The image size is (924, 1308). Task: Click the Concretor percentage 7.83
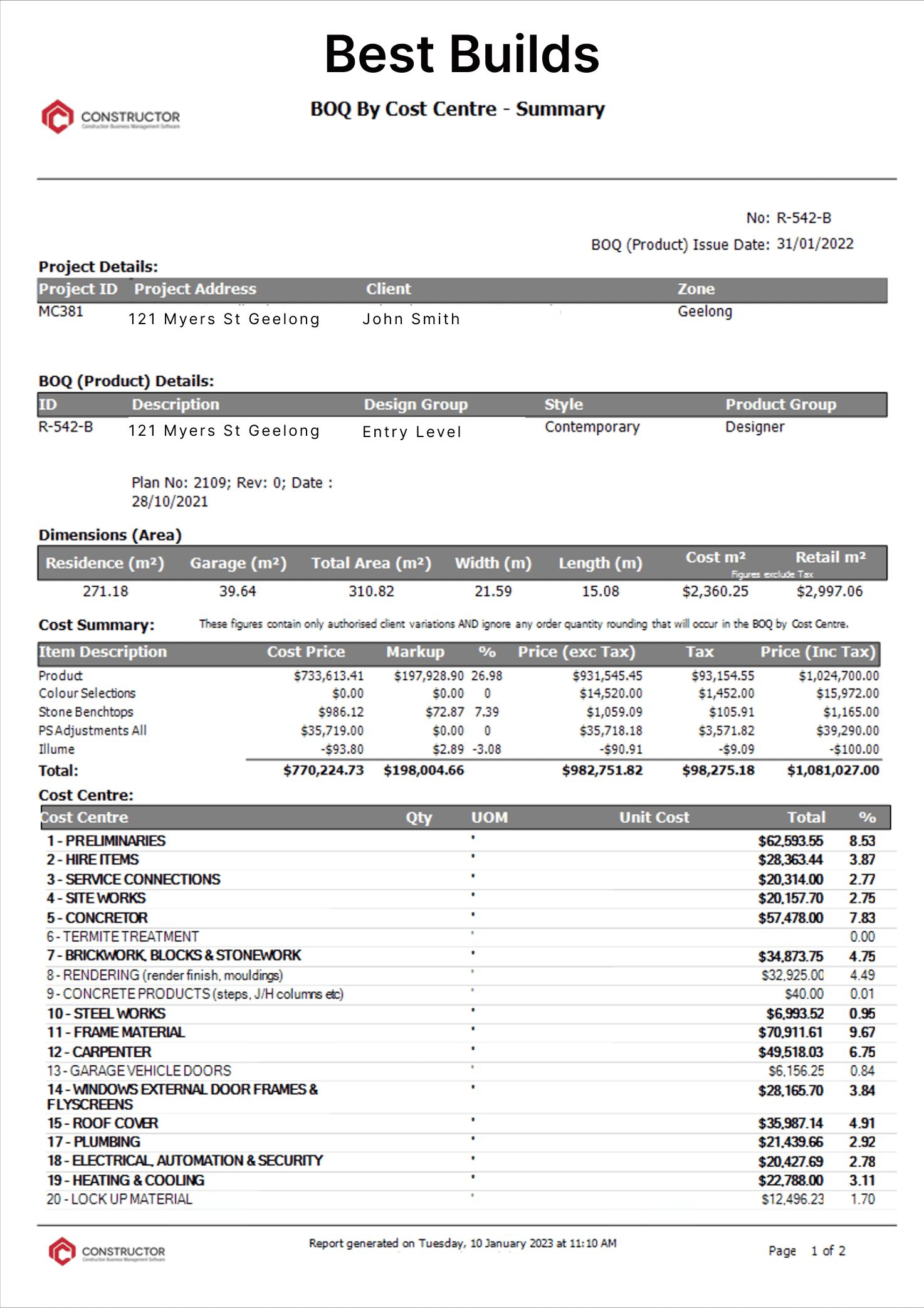pos(863,918)
